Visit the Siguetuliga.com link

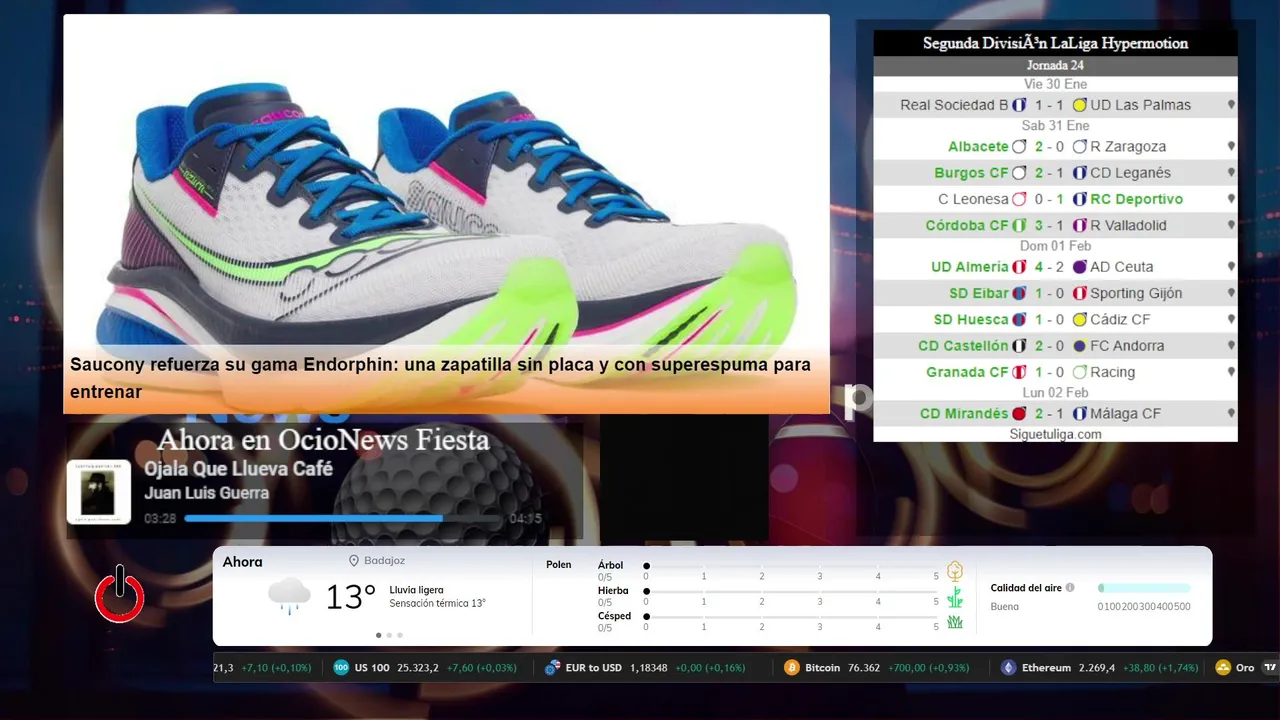tap(1055, 434)
